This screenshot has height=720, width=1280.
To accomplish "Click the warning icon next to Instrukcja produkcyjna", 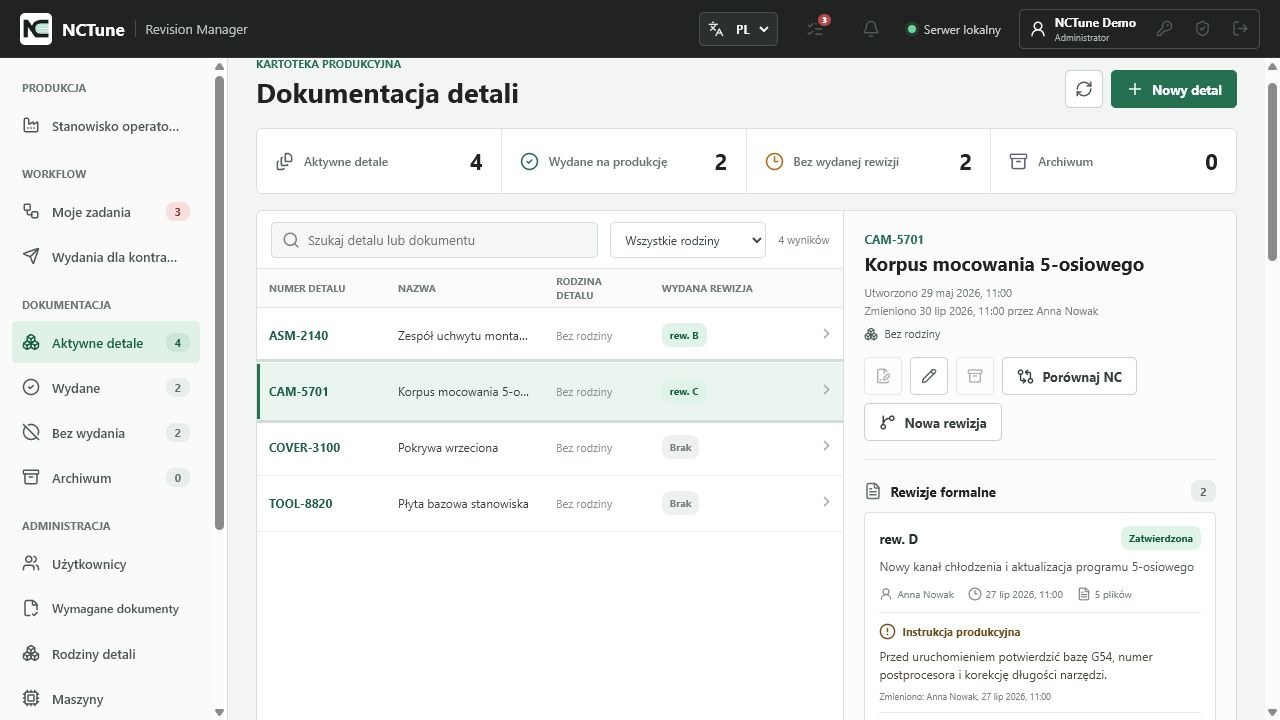I will point(887,631).
